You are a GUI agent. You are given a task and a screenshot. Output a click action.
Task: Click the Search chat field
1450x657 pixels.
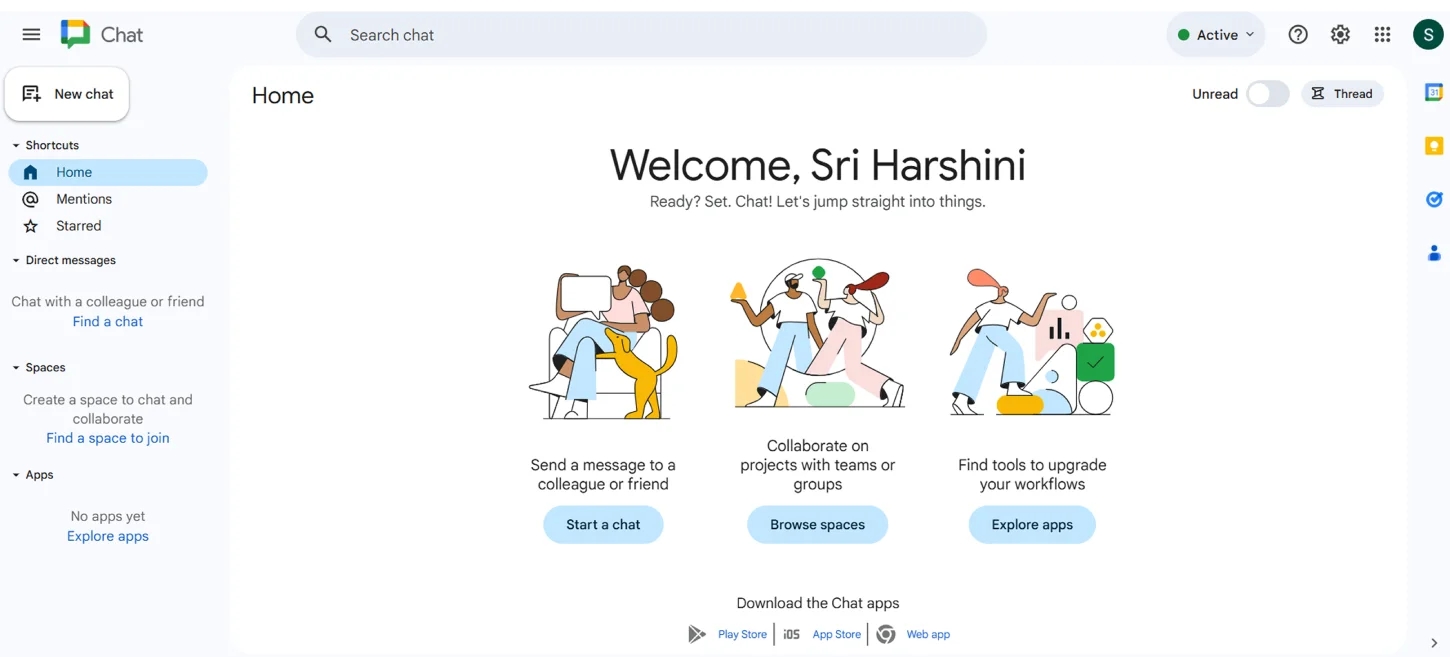pos(640,34)
